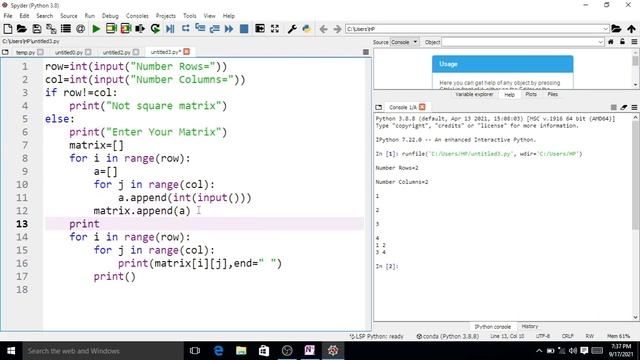Close the untitled3.py tab

[x=187, y=51]
